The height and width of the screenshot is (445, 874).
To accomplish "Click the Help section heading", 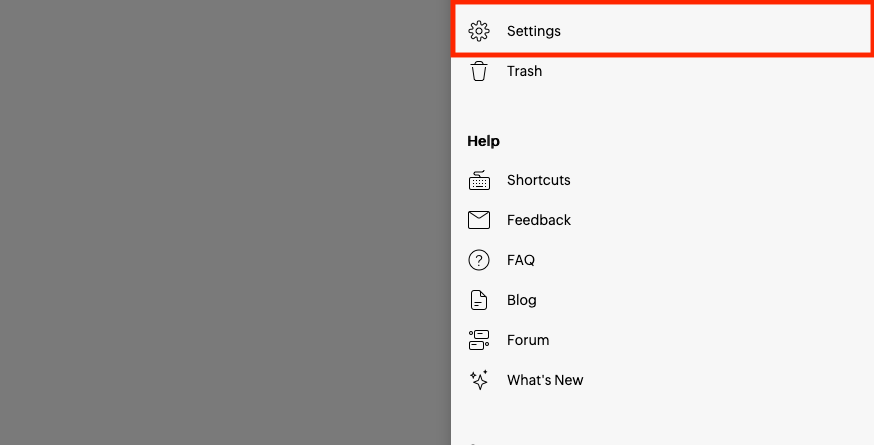I will [483, 141].
